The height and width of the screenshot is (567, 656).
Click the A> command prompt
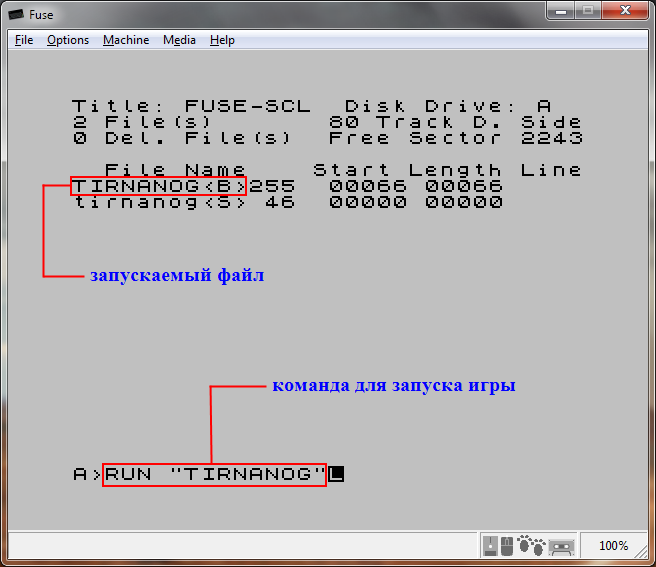pyautogui.click(x=87, y=475)
